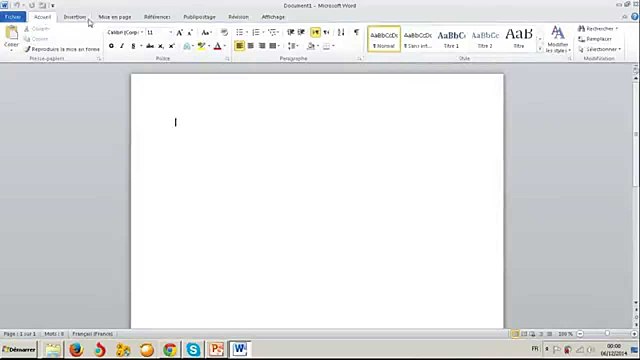Apply strikethrough with the abc icon

pyautogui.click(x=150, y=46)
